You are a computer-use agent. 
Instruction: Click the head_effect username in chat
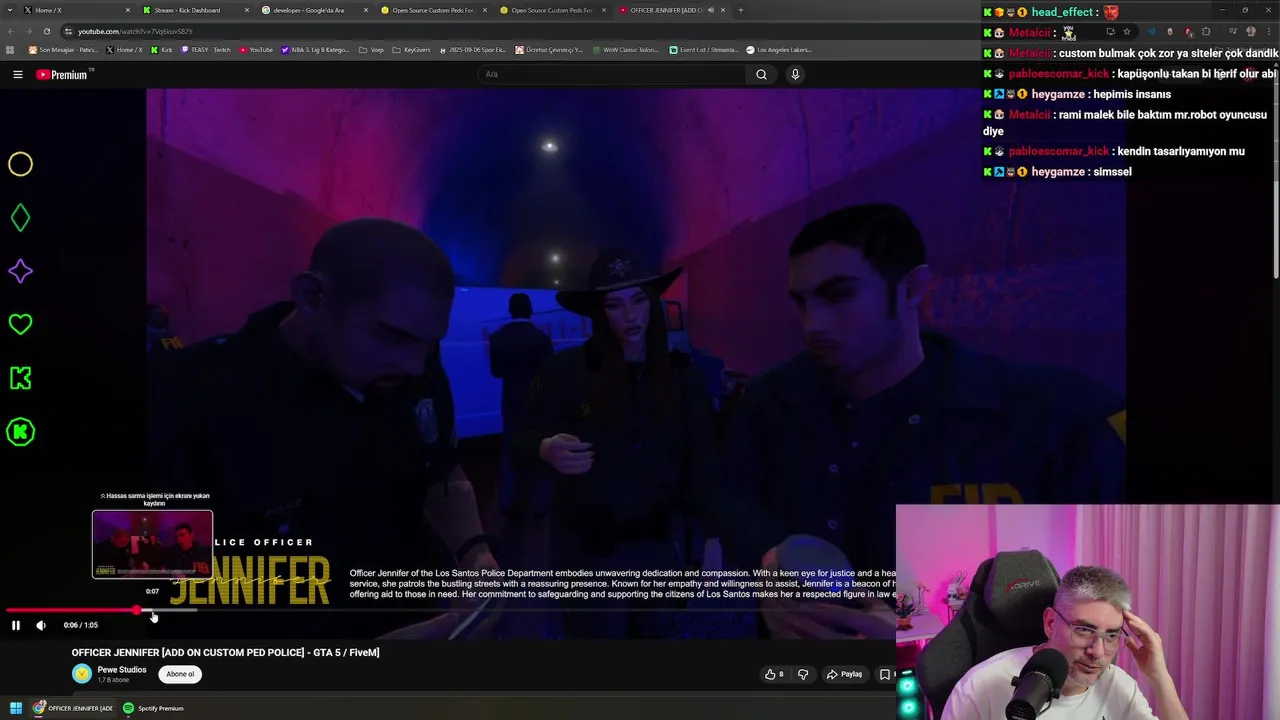(1062, 12)
